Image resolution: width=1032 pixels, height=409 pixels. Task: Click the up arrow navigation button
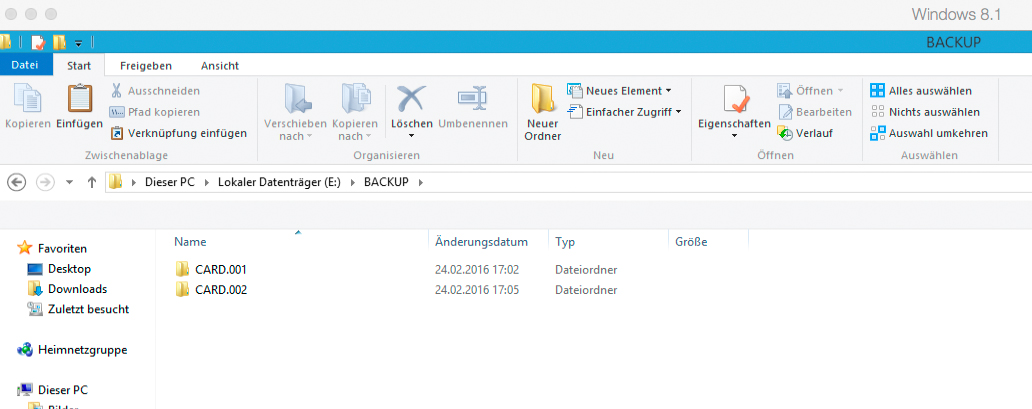click(x=92, y=182)
